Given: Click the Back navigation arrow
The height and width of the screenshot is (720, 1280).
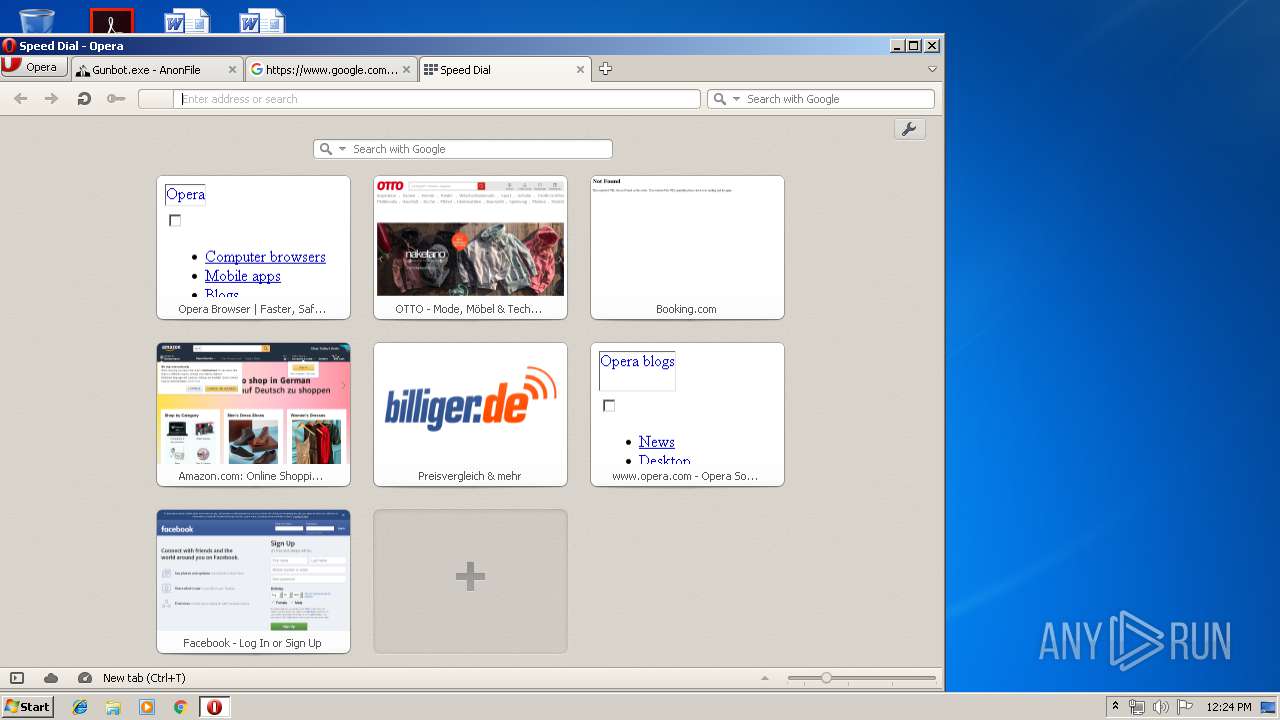Looking at the screenshot, I should (20, 99).
